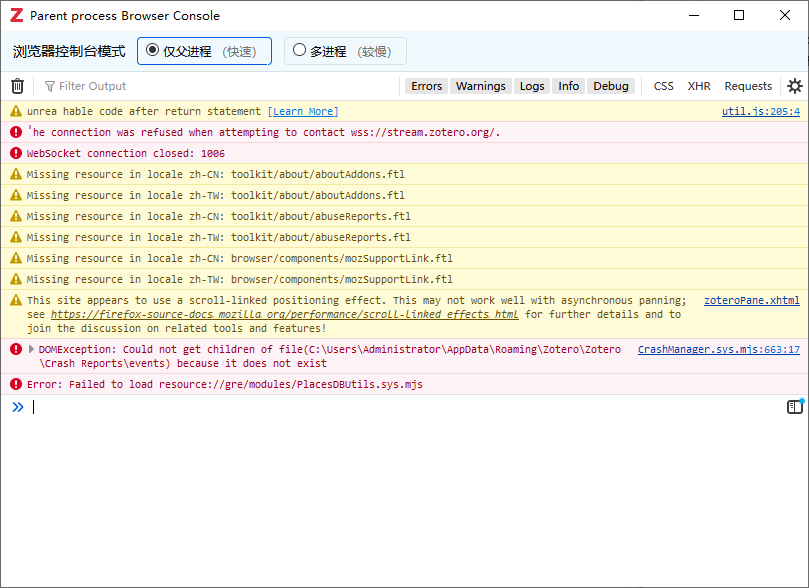Click the 浏览器控制台模式 label
809x588 pixels.
coord(69,51)
